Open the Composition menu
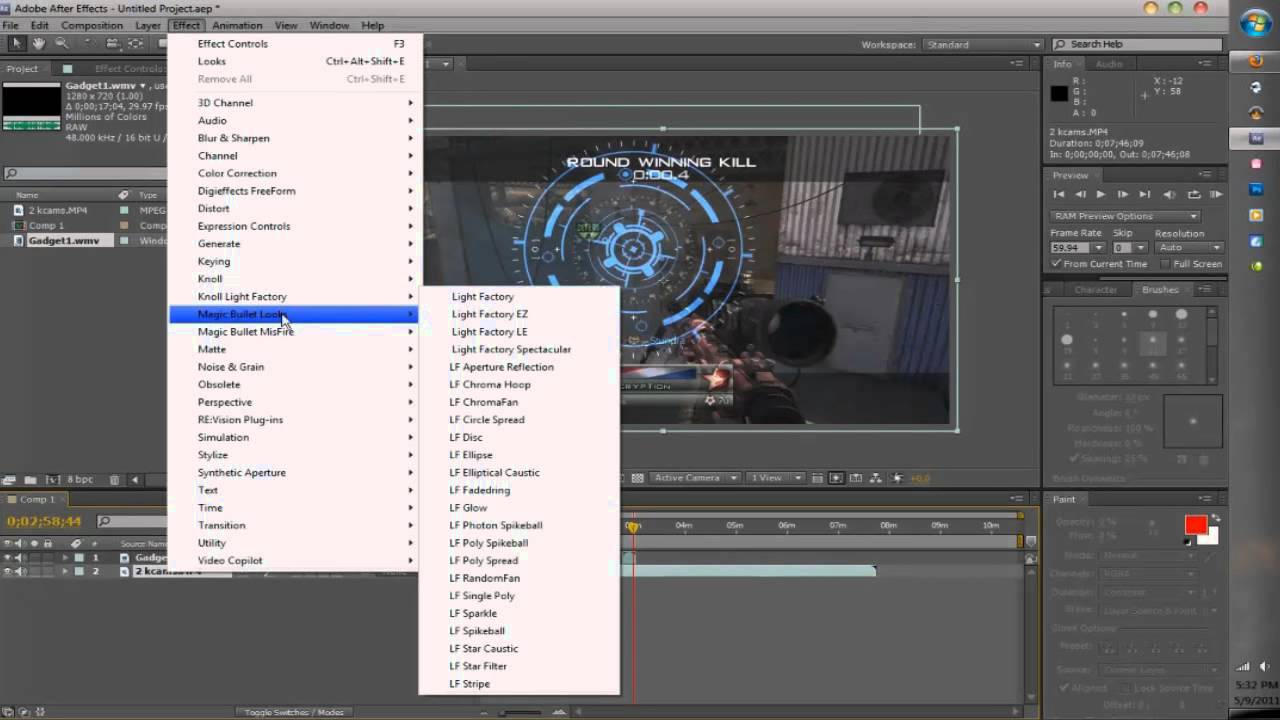The image size is (1280, 720). tap(92, 25)
